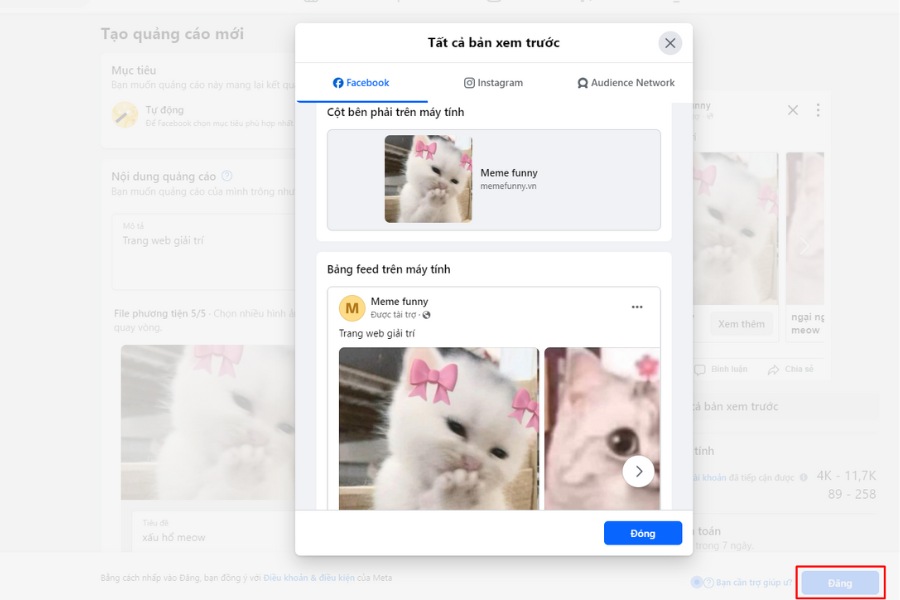Open vertical three-dot menu in background preview
Viewport: 900px width, 600px height.
coord(818,110)
